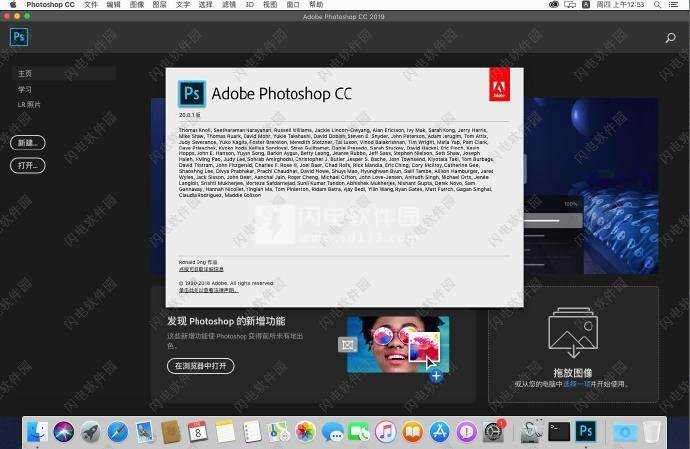Image resolution: width=690 pixels, height=449 pixels.
Task: Select the 主页 sidebar tab
Action: (x=64, y=74)
